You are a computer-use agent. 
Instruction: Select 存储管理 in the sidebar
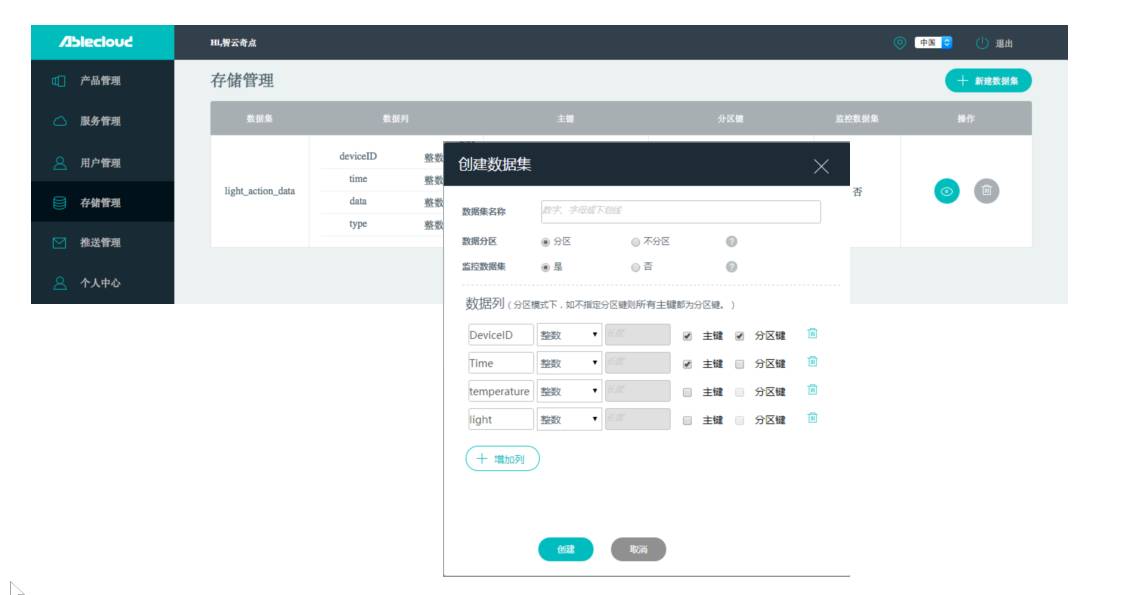(102, 203)
